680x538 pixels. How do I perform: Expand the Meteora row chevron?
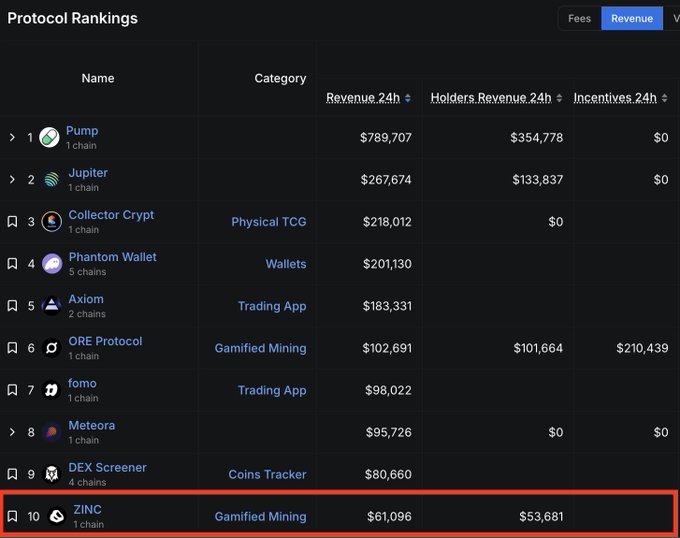[12, 432]
